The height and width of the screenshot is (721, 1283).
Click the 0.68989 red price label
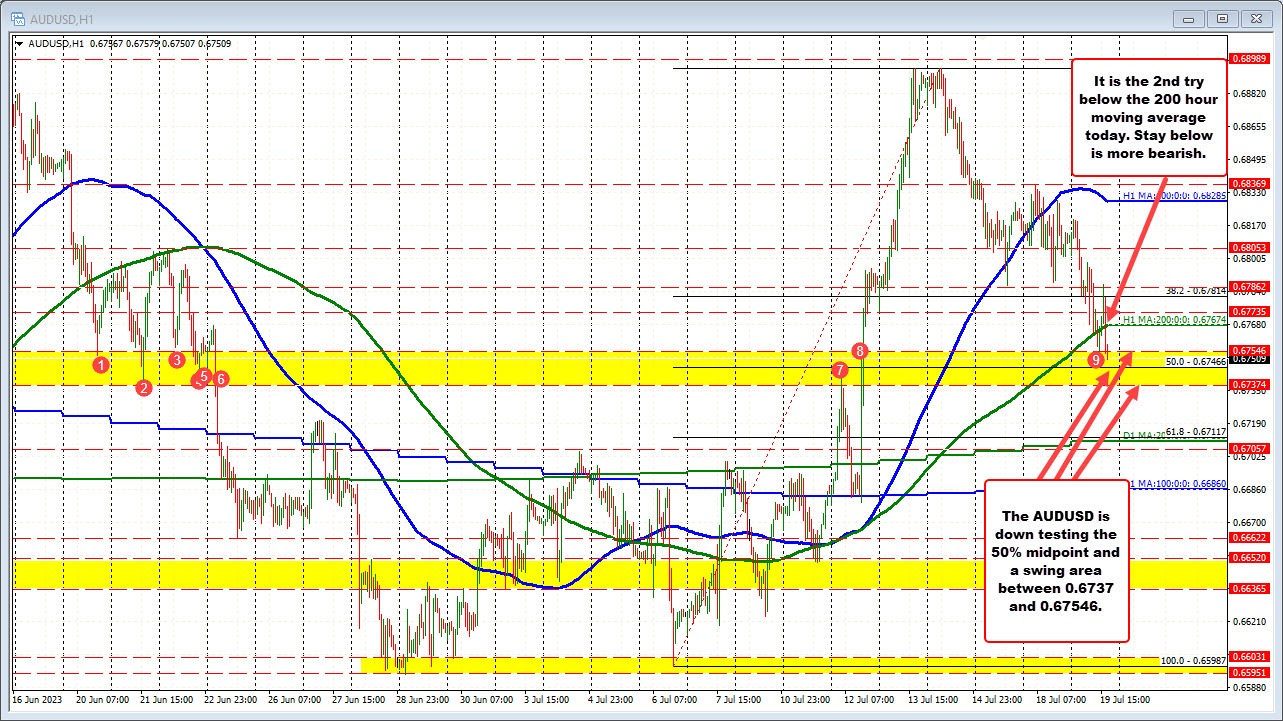pyautogui.click(x=1253, y=58)
